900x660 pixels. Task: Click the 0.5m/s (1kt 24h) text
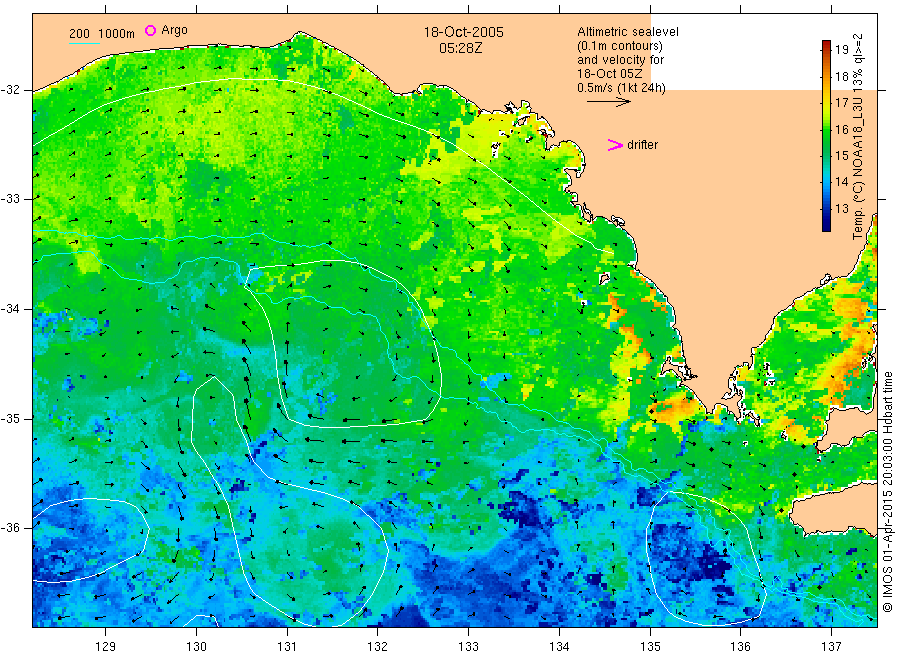tap(622, 88)
